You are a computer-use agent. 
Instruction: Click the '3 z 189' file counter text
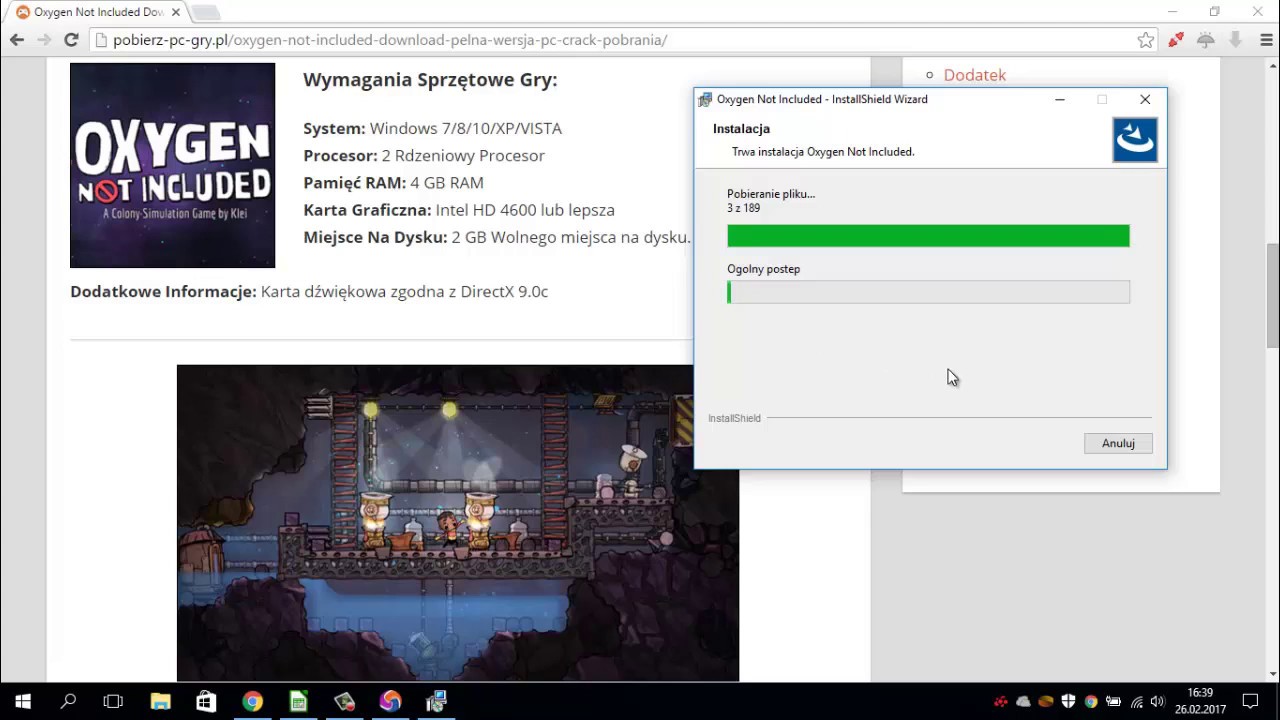743,208
